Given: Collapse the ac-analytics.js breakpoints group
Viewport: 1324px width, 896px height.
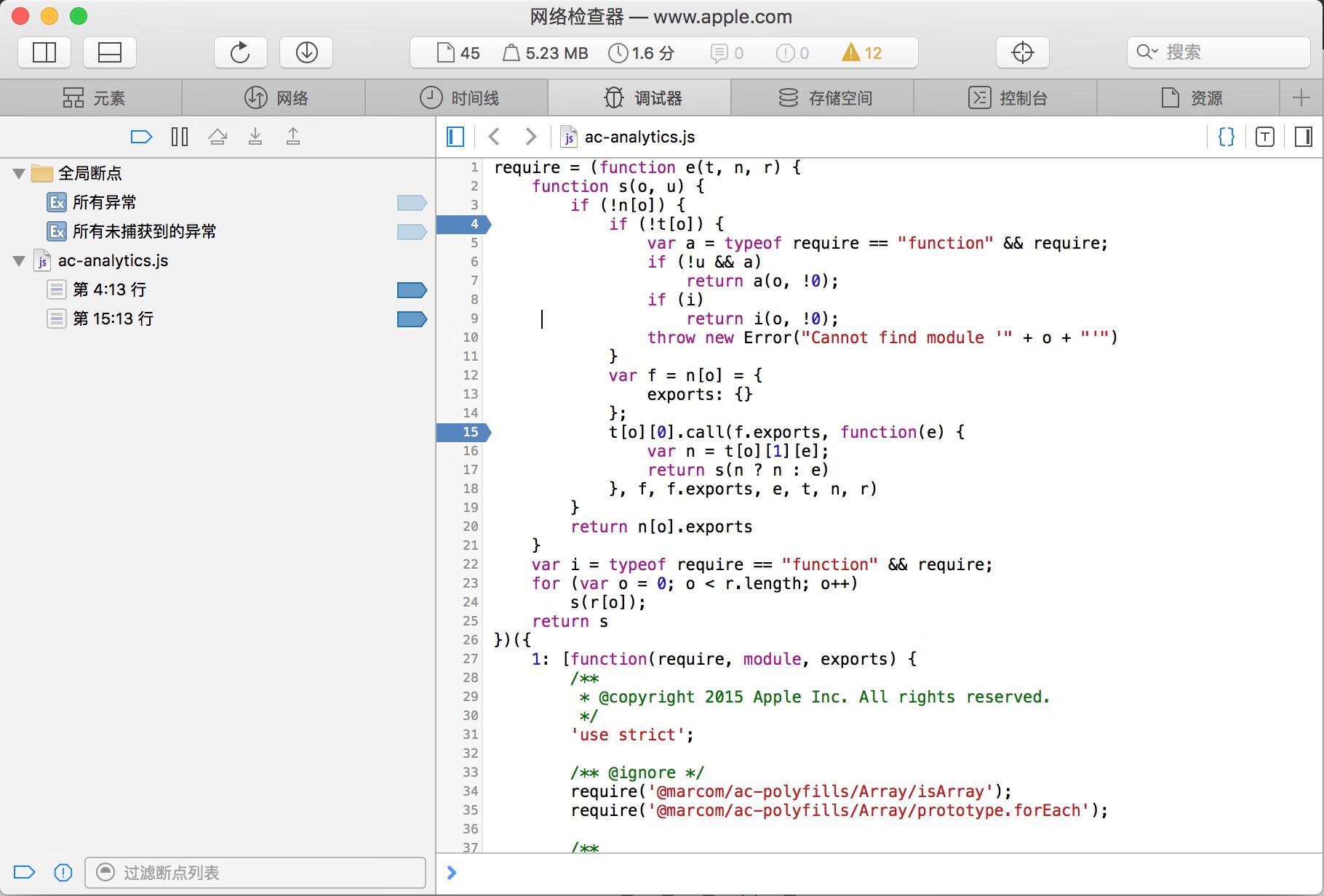Looking at the screenshot, I should (x=19, y=261).
